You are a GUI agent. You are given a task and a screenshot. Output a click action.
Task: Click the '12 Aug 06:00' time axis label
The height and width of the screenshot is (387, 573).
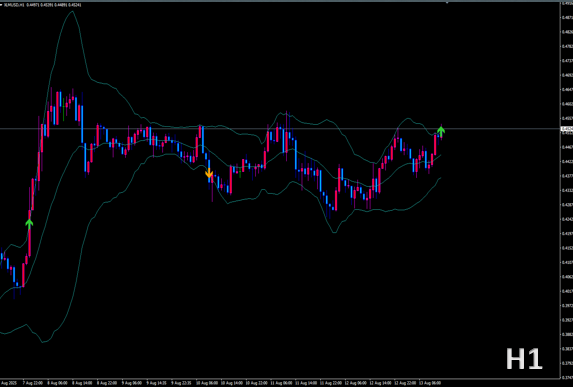(356, 383)
